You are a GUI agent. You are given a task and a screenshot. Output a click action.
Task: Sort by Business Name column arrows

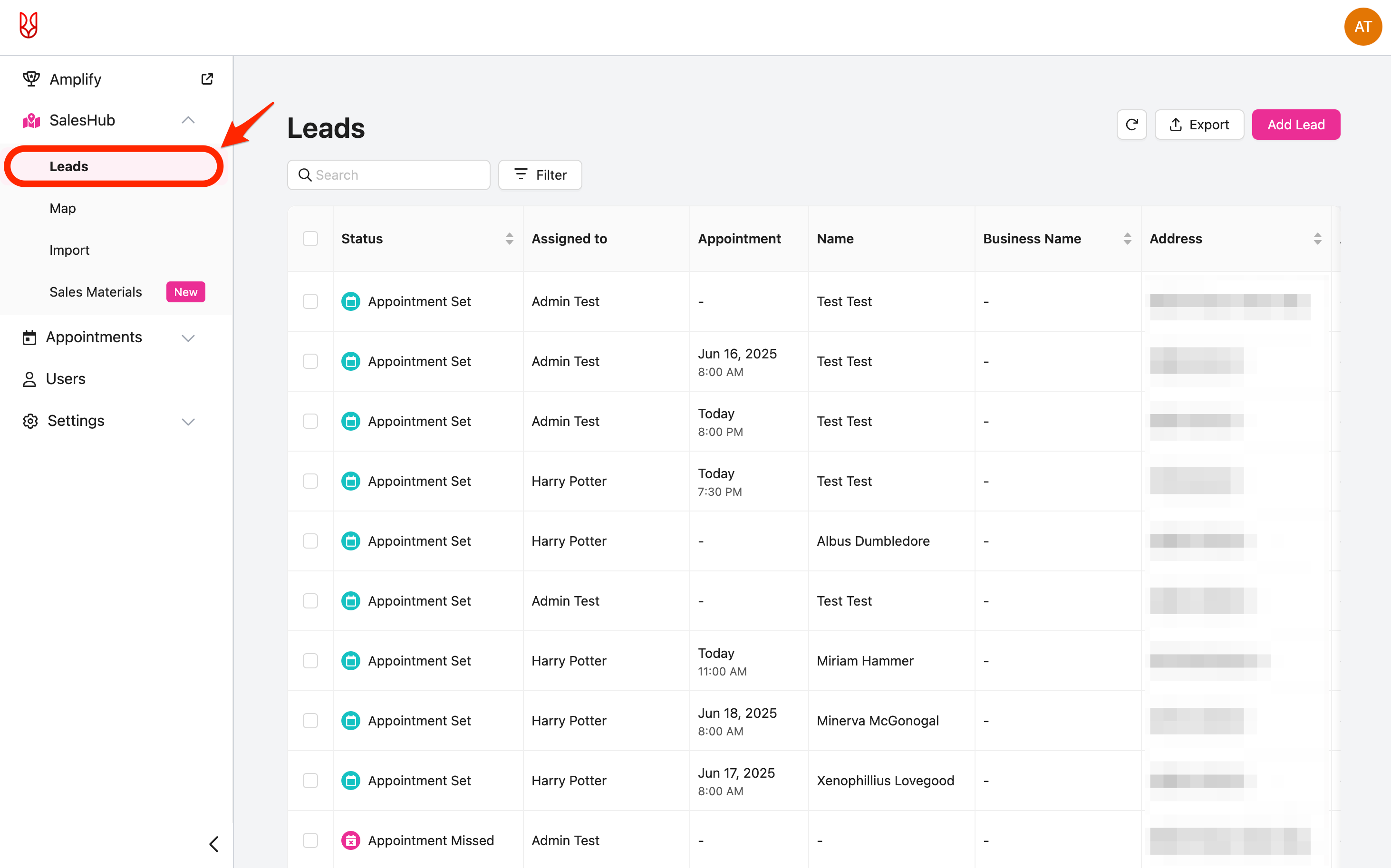[x=1127, y=239]
